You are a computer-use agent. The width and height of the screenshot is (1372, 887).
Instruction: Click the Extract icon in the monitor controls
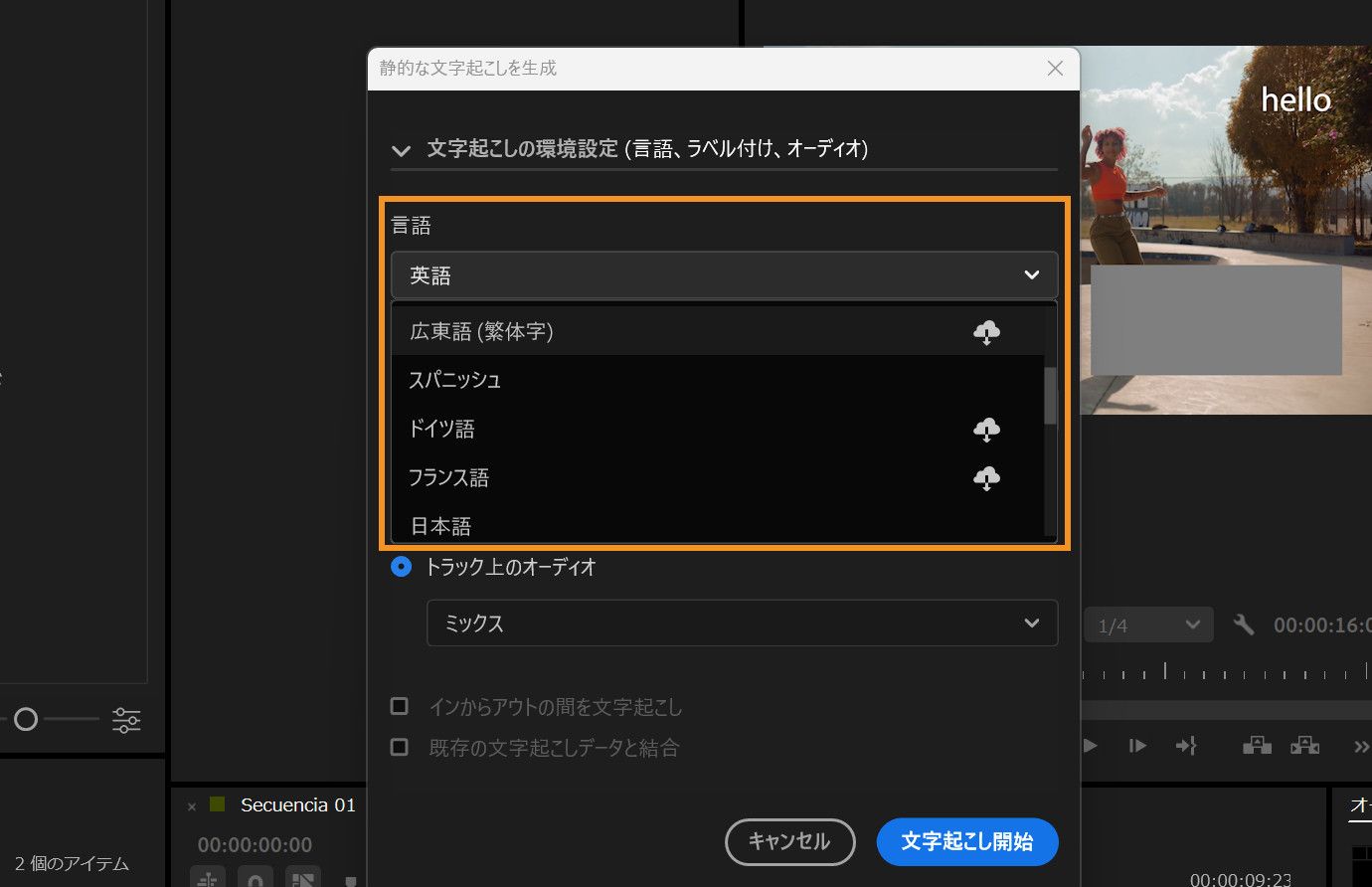(1304, 746)
